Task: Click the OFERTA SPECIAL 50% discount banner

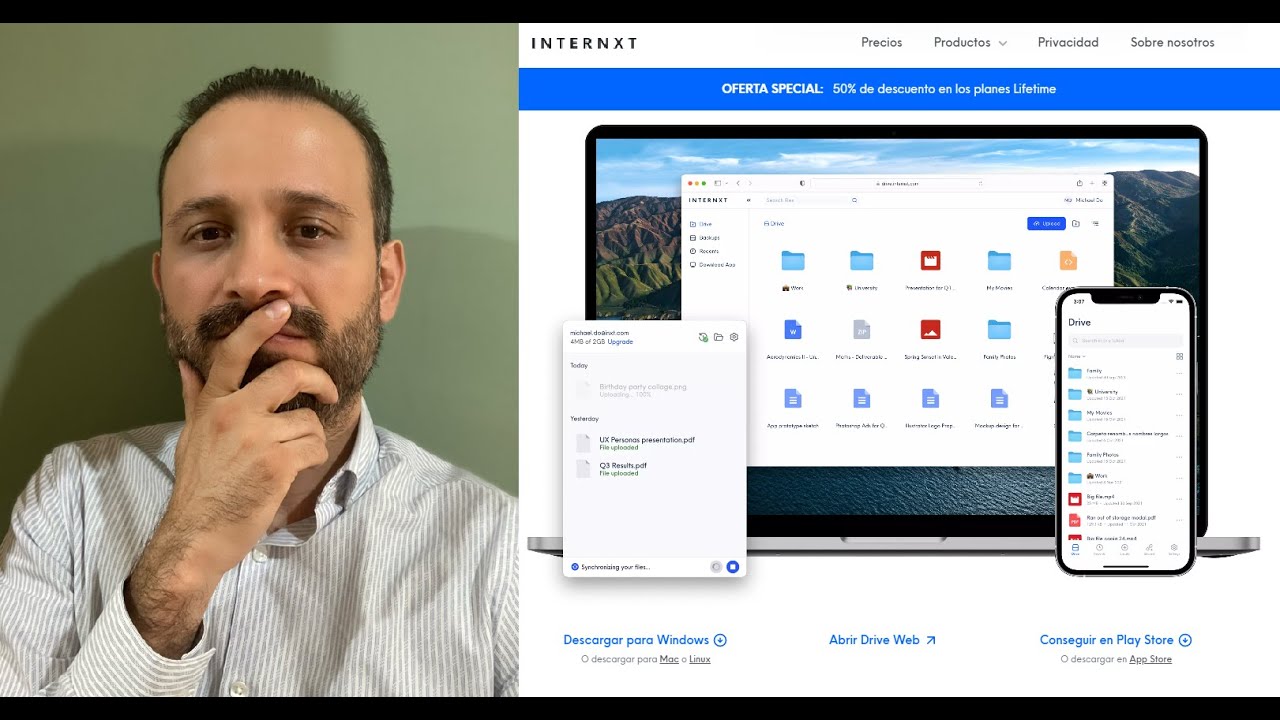Action: pos(899,89)
